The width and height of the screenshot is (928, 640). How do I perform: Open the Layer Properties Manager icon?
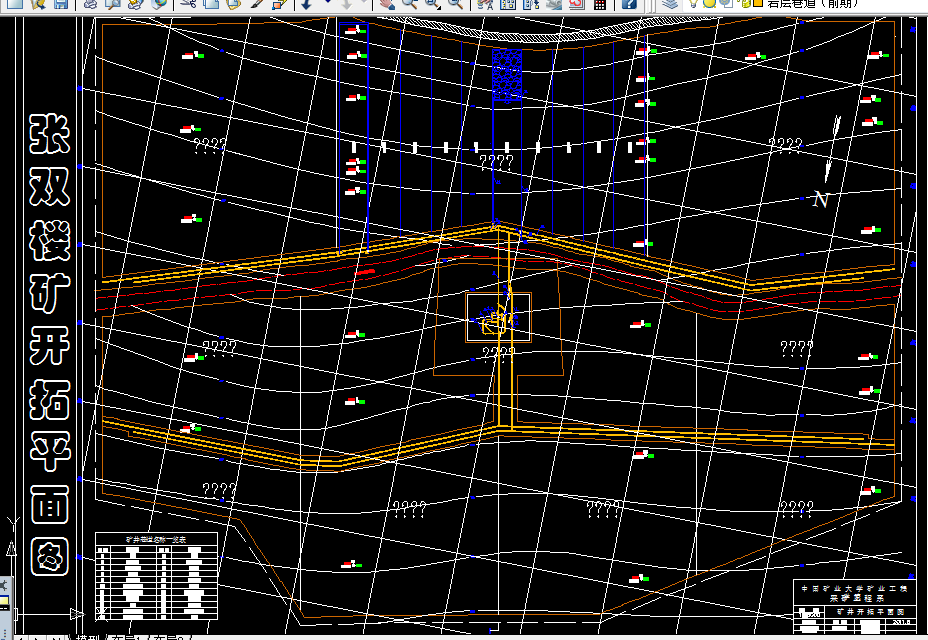pos(669,4)
